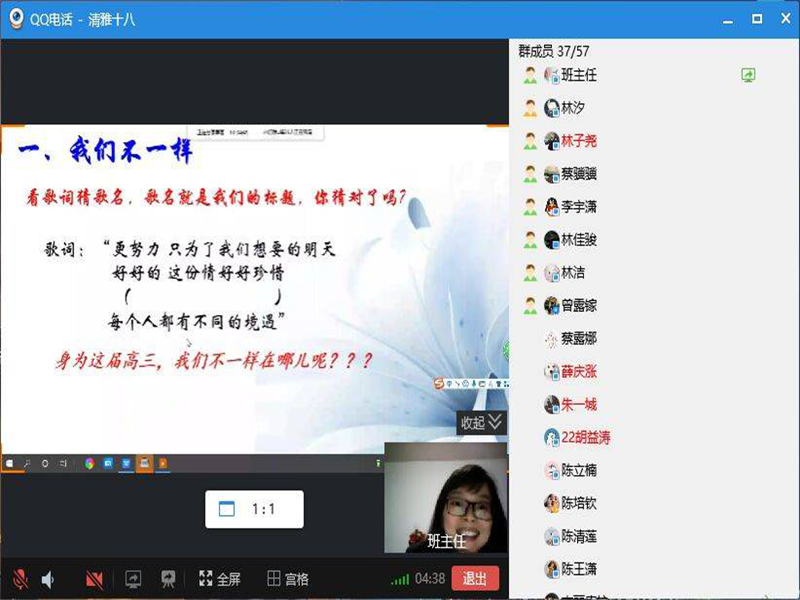Open 朱一城's avatar in member list
Viewport: 800px width, 600px height.
click(552, 405)
